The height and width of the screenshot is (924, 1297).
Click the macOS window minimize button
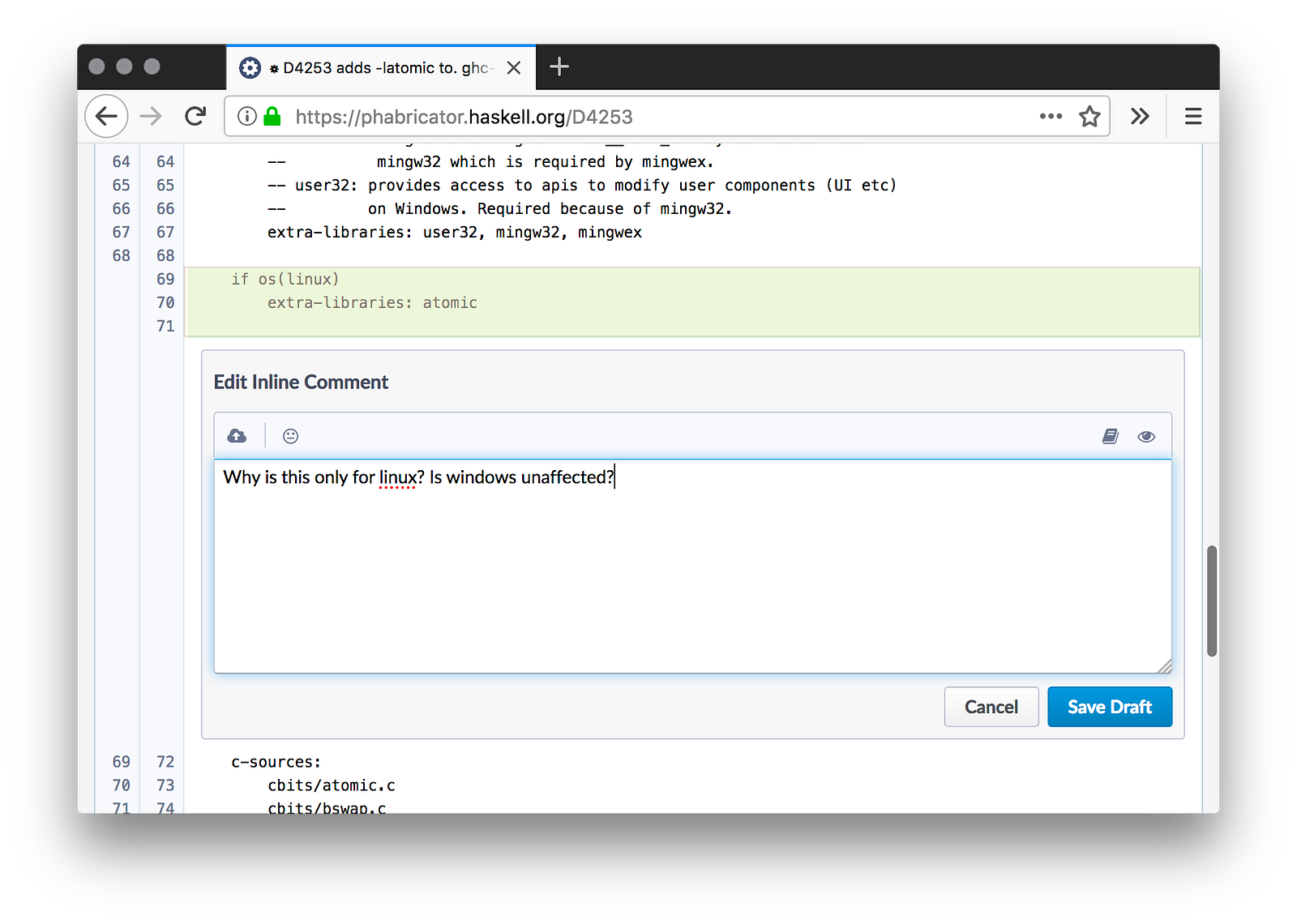[124, 66]
